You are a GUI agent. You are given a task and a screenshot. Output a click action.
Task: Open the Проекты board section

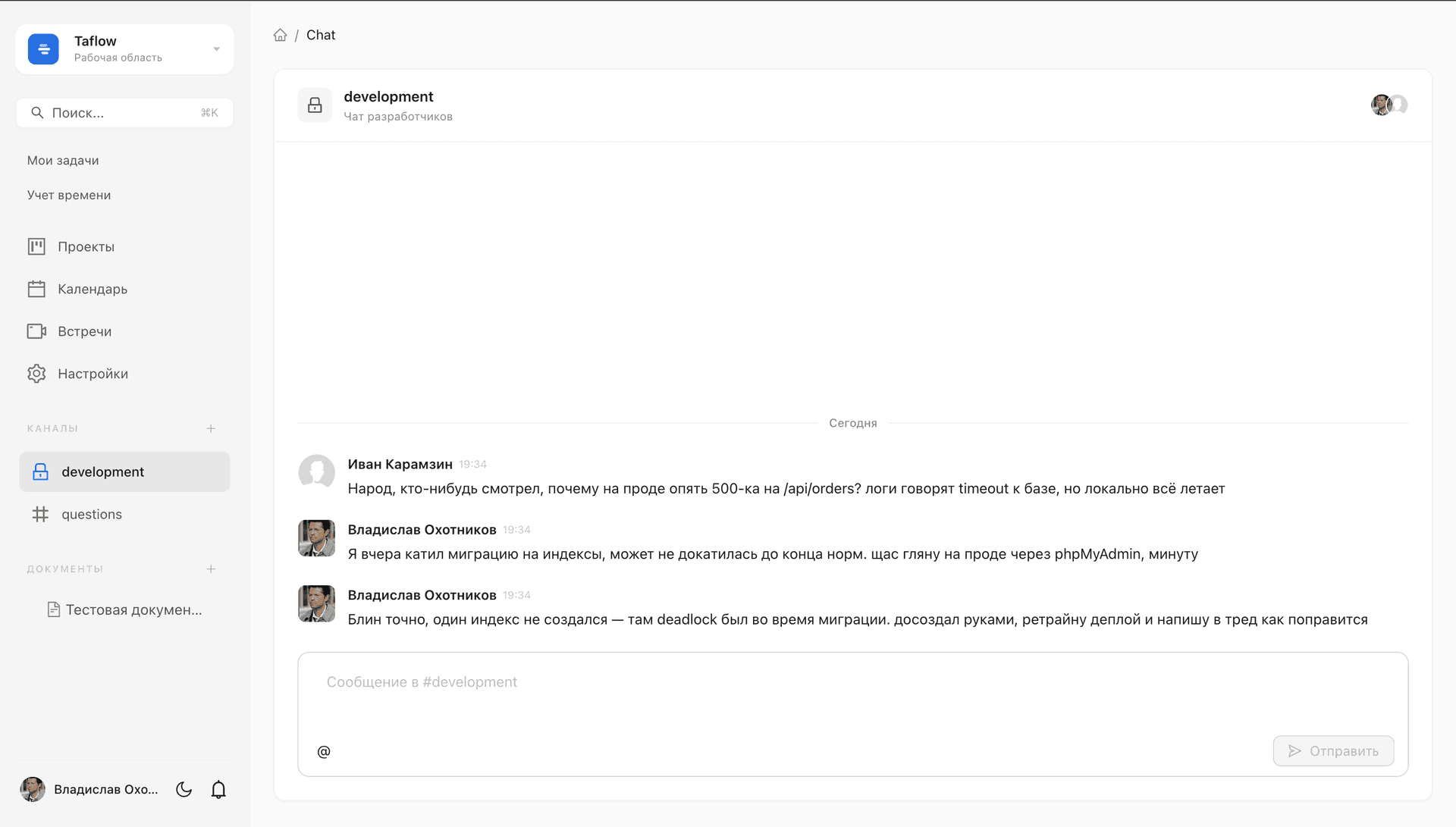[x=124, y=246]
